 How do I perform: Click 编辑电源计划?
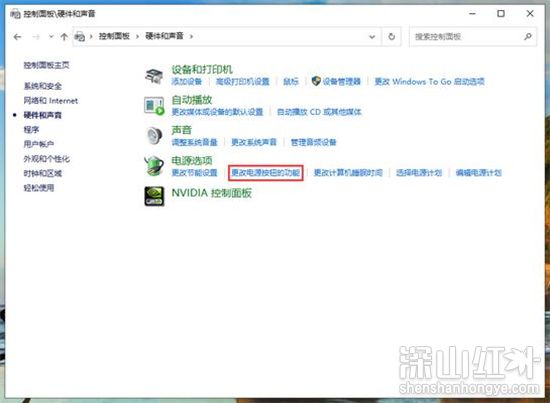[x=478, y=173]
